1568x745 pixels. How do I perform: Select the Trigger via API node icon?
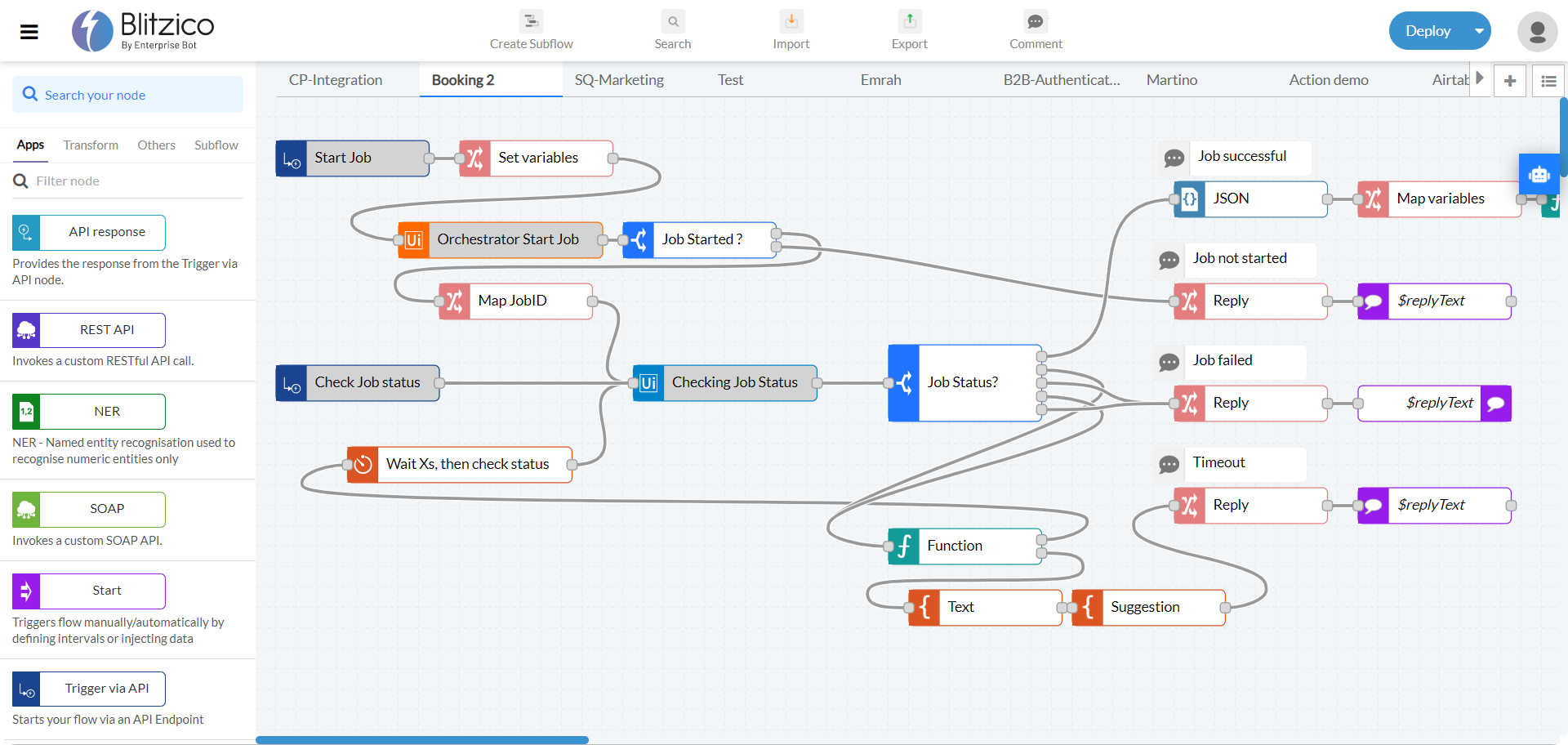27,689
